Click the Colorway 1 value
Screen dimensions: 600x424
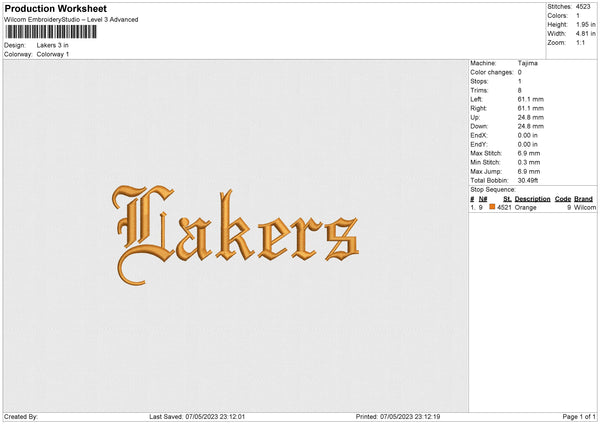coord(53,54)
